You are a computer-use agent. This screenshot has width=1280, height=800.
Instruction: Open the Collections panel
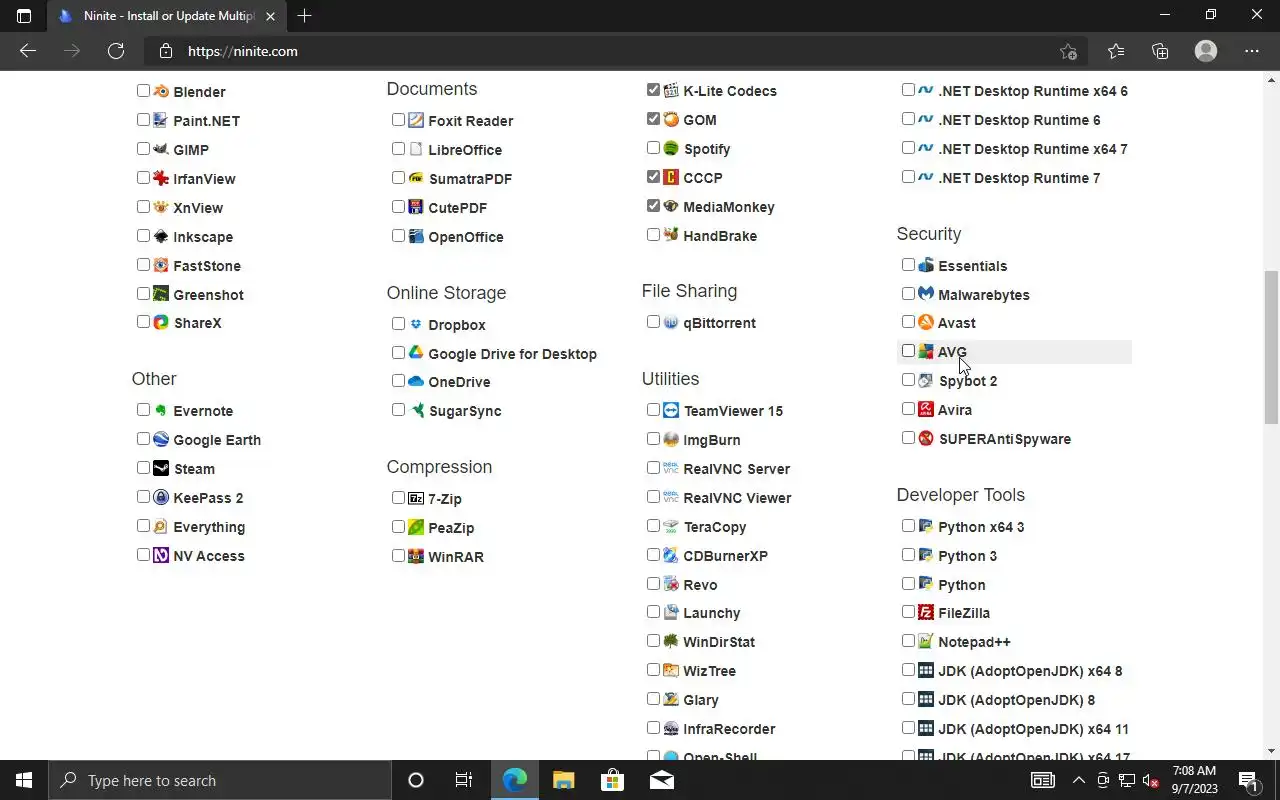point(1160,51)
